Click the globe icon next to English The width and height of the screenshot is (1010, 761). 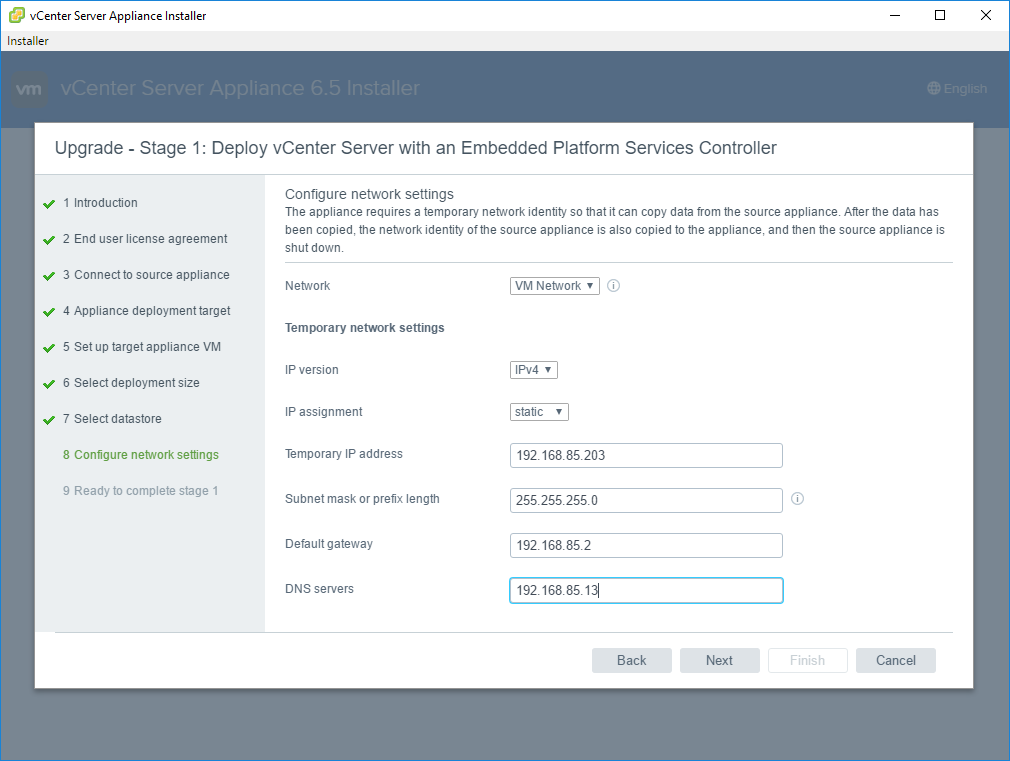coord(933,88)
